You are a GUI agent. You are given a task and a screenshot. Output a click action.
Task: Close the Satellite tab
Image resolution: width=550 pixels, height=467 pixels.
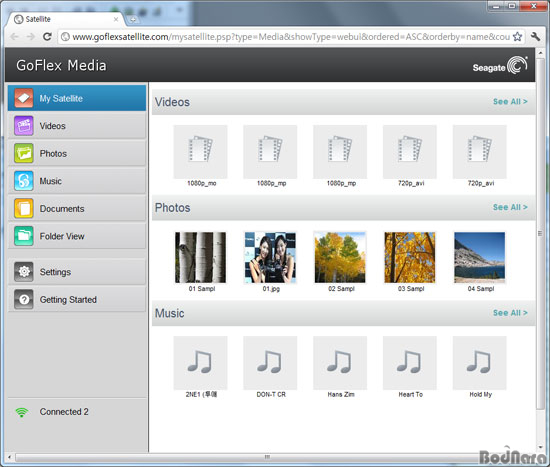tap(116, 19)
